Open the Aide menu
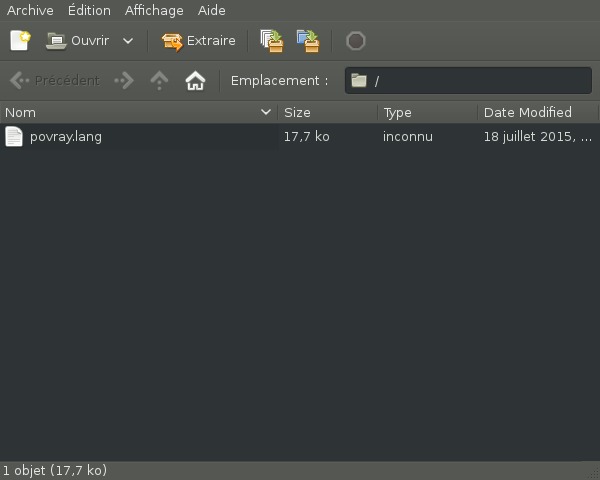This screenshot has width=600, height=480. (211, 10)
